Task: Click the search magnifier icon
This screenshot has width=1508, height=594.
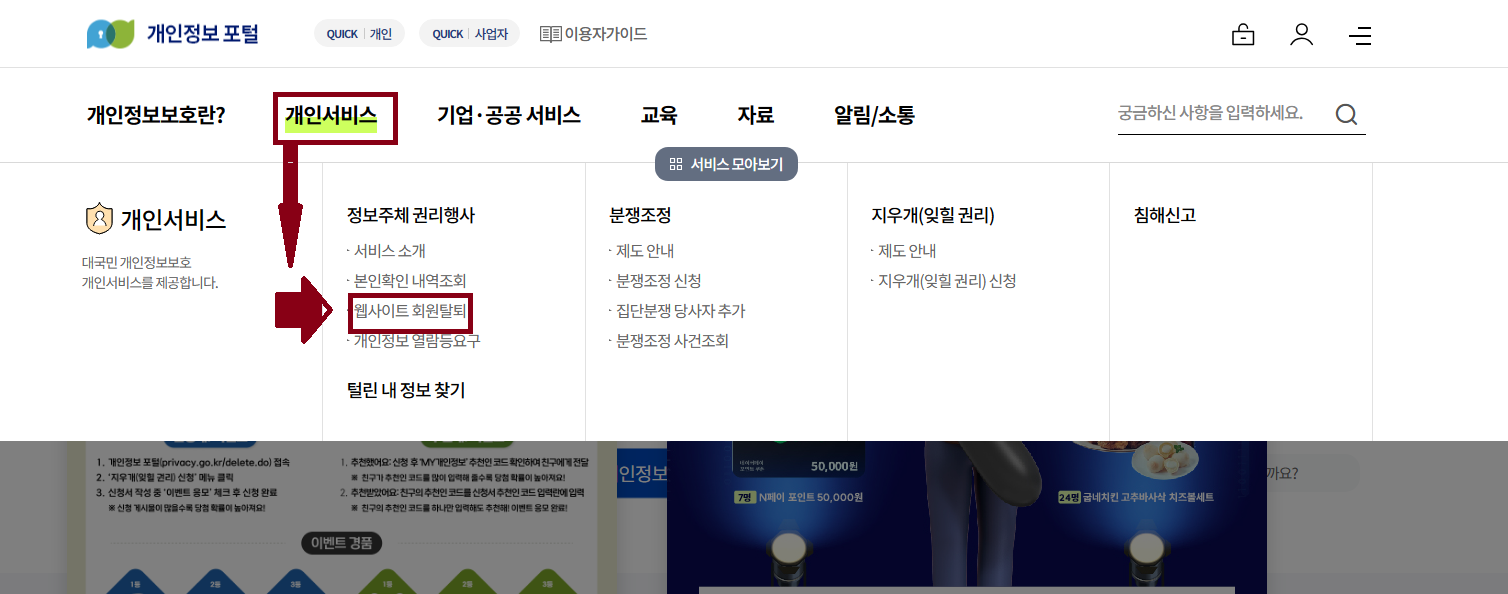Action: (1346, 114)
